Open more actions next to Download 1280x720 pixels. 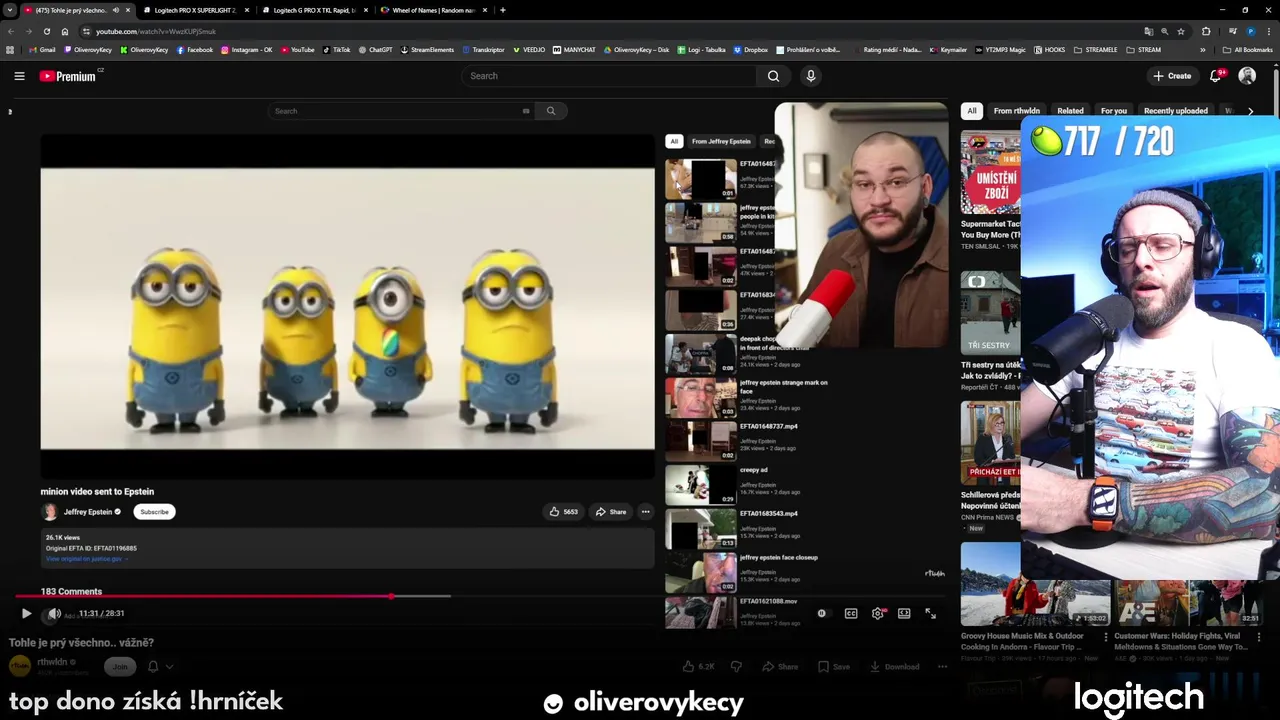pyautogui.click(x=942, y=666)
